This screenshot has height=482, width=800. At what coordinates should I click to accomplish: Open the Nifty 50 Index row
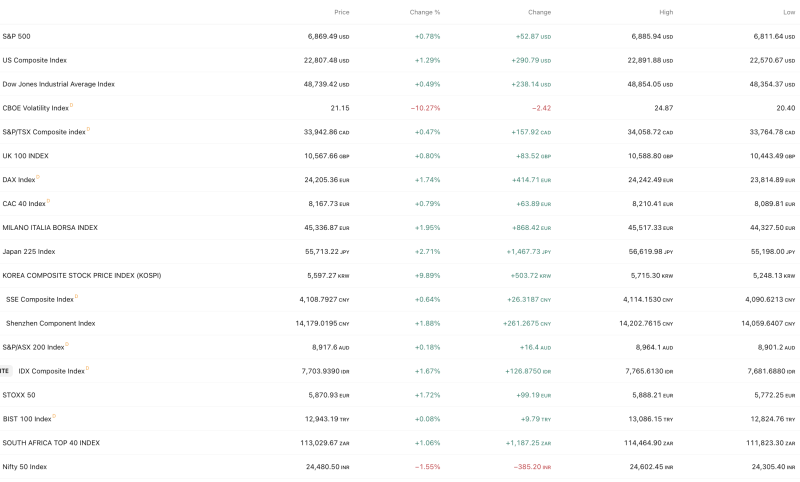25,467
